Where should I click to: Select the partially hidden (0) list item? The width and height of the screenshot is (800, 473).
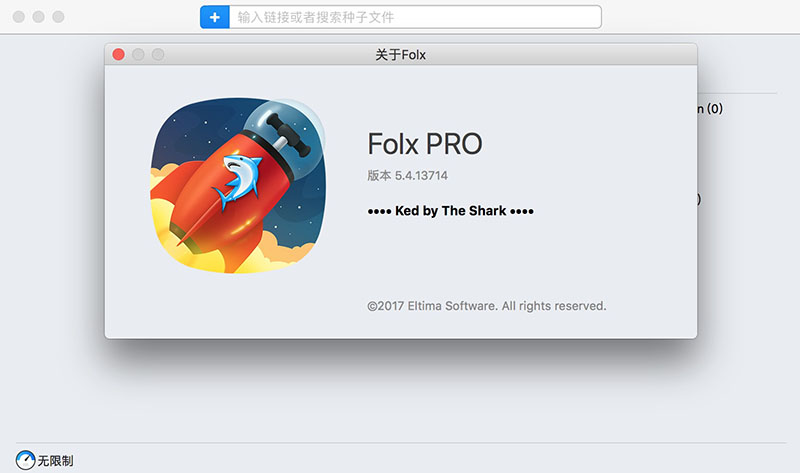(x=711, y=108)
